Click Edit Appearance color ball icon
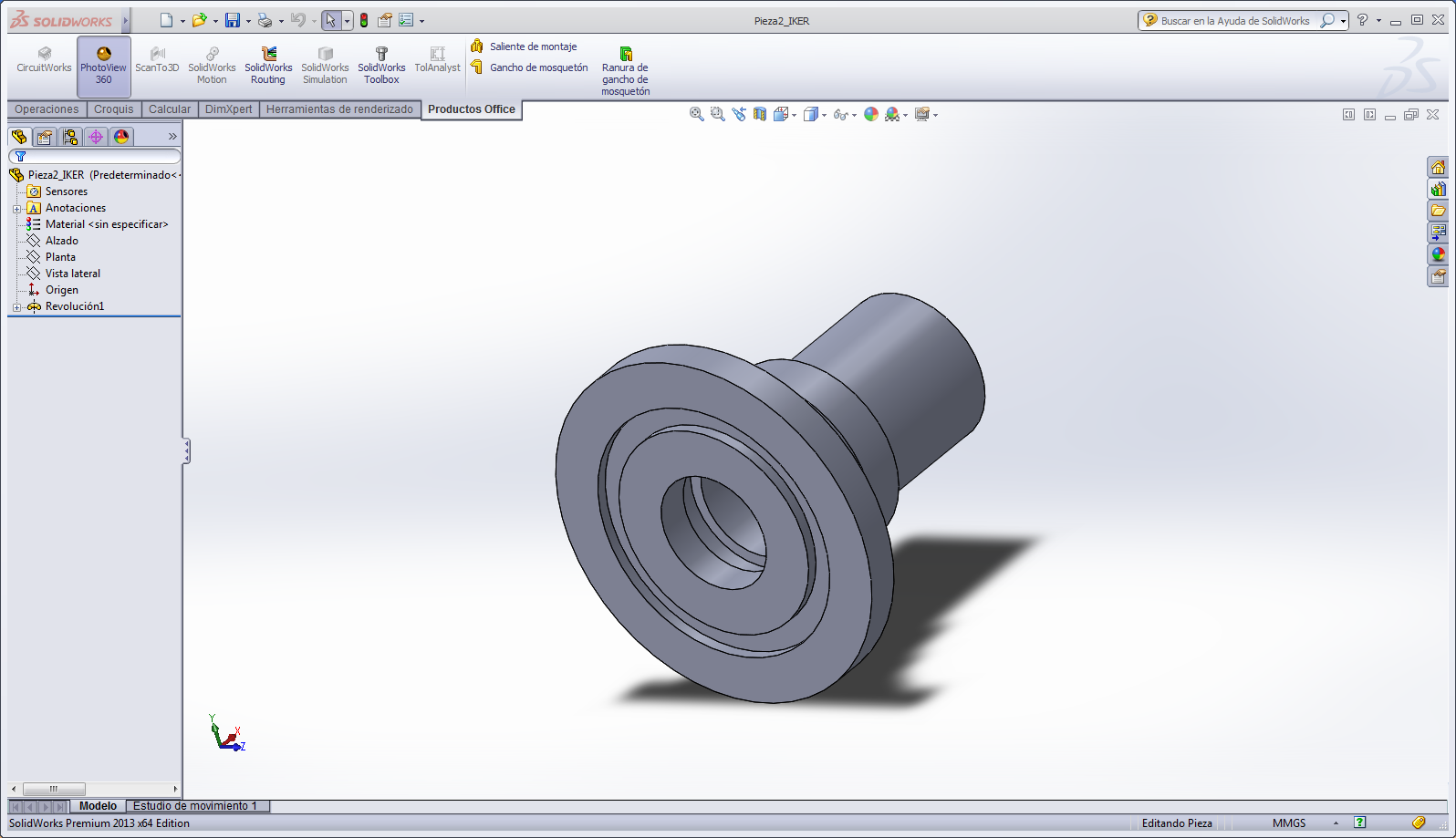The height and width of the screenshot is (838, 1456). coord(871,114)
